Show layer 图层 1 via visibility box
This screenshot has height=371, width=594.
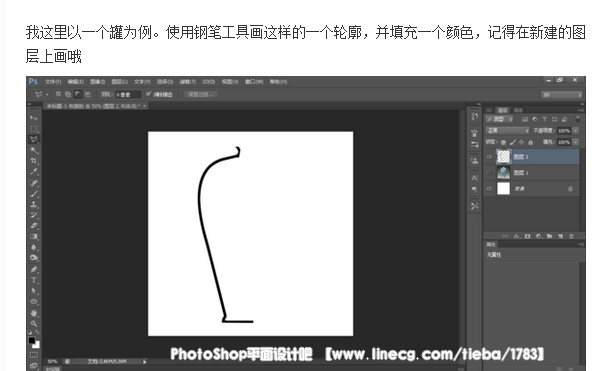pos(489,172)
